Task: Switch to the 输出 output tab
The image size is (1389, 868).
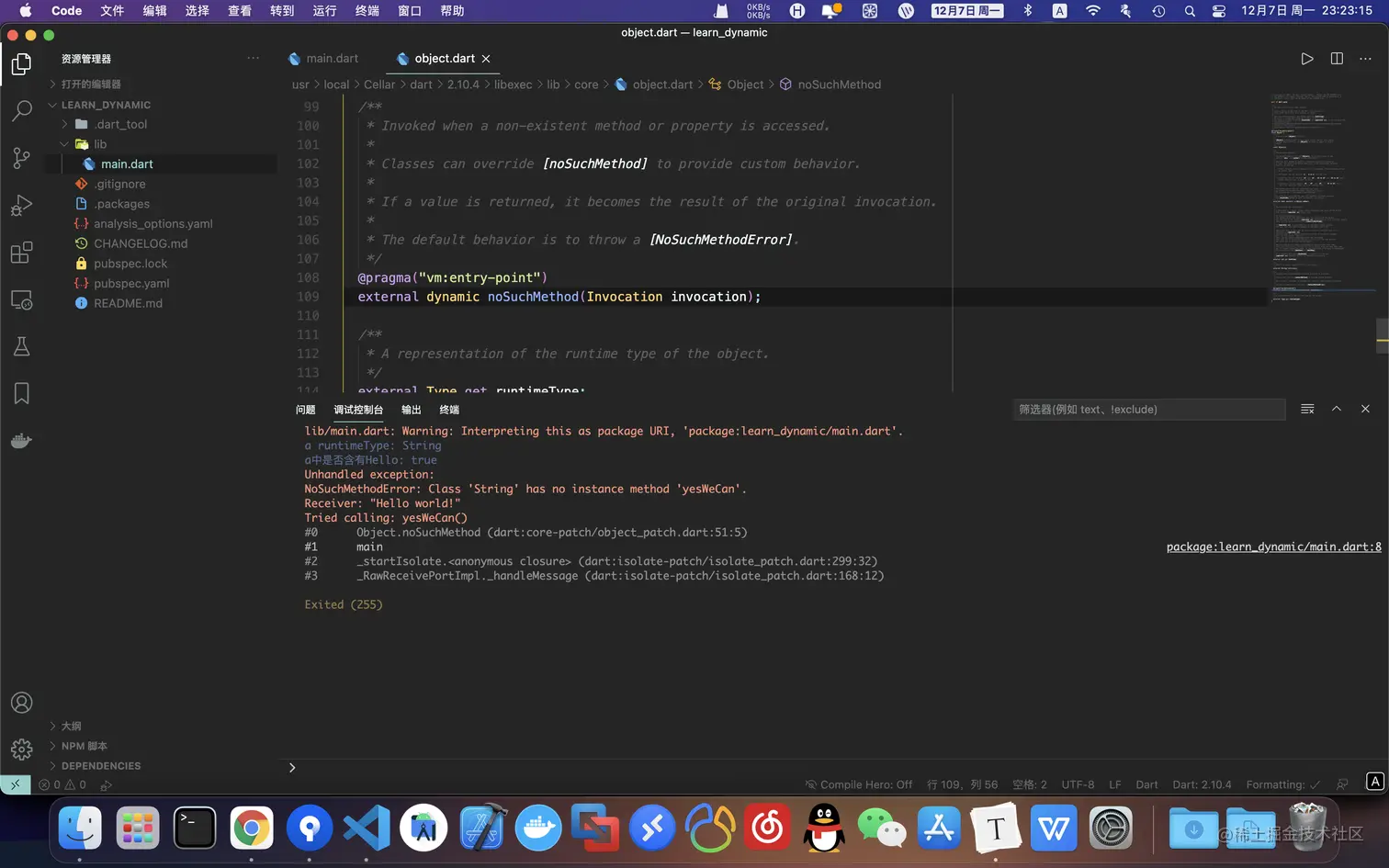Action: [x=412, y=410]
